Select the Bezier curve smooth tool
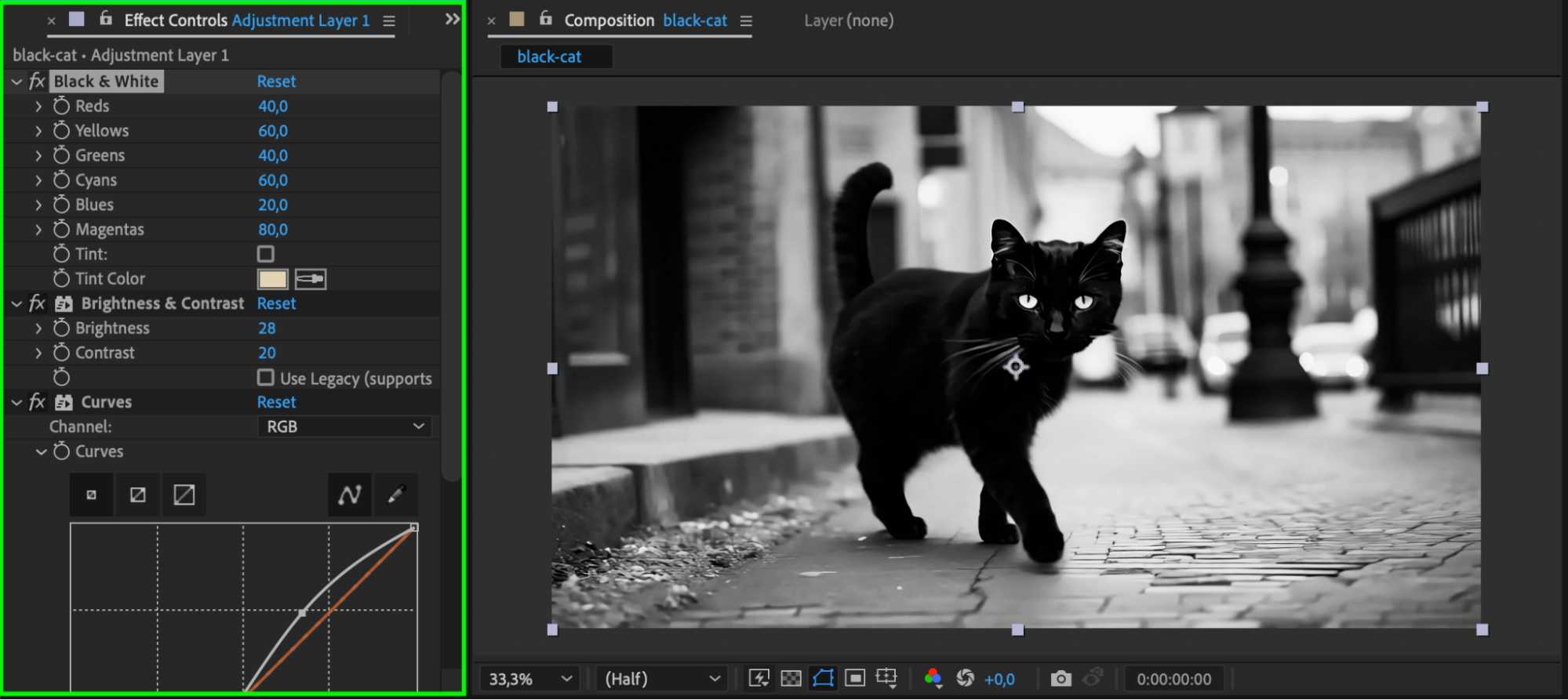 (350, 495)
